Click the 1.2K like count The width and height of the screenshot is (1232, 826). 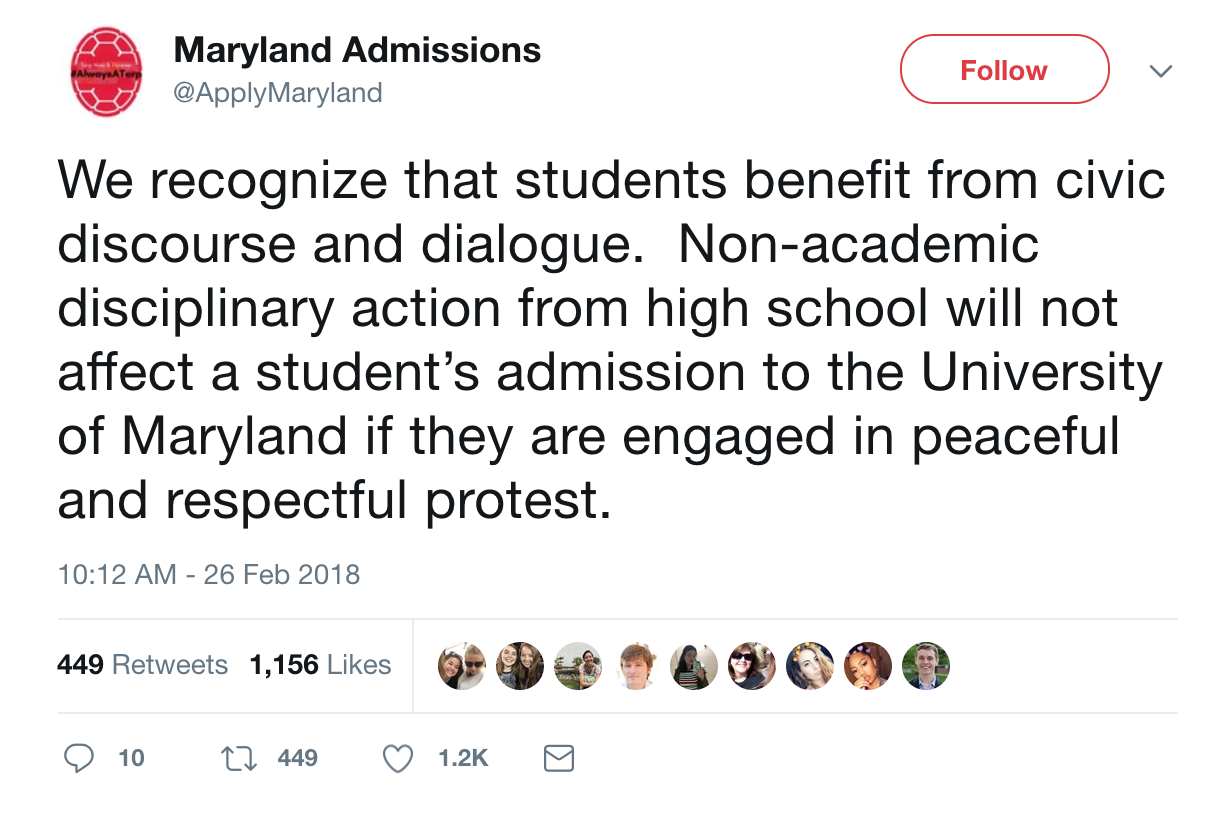pos(463,759)
